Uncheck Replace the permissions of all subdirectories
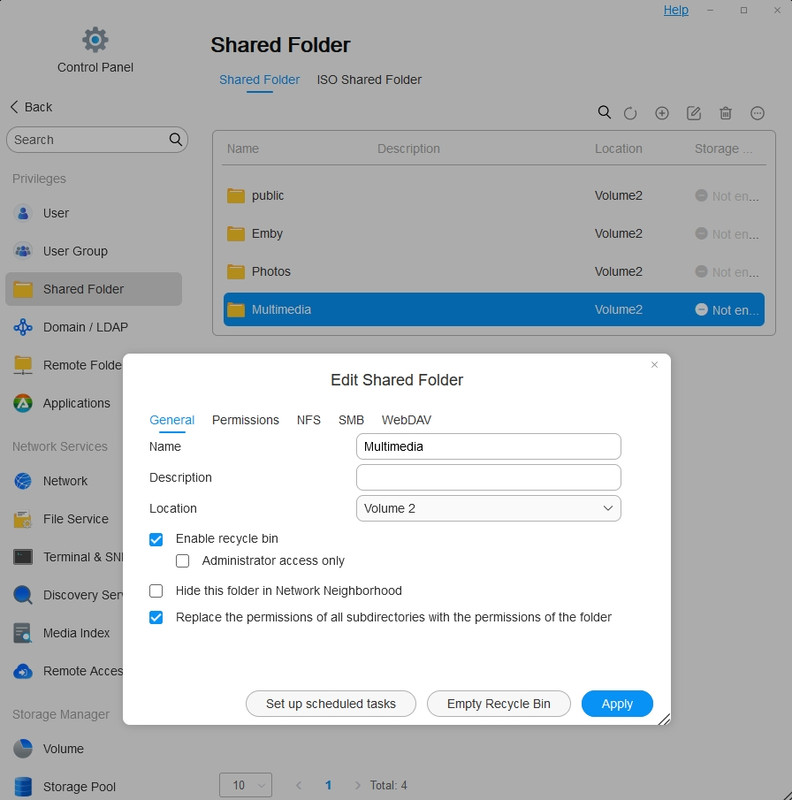The height and width of the screenshot is (800, 792). pos(156,617)
